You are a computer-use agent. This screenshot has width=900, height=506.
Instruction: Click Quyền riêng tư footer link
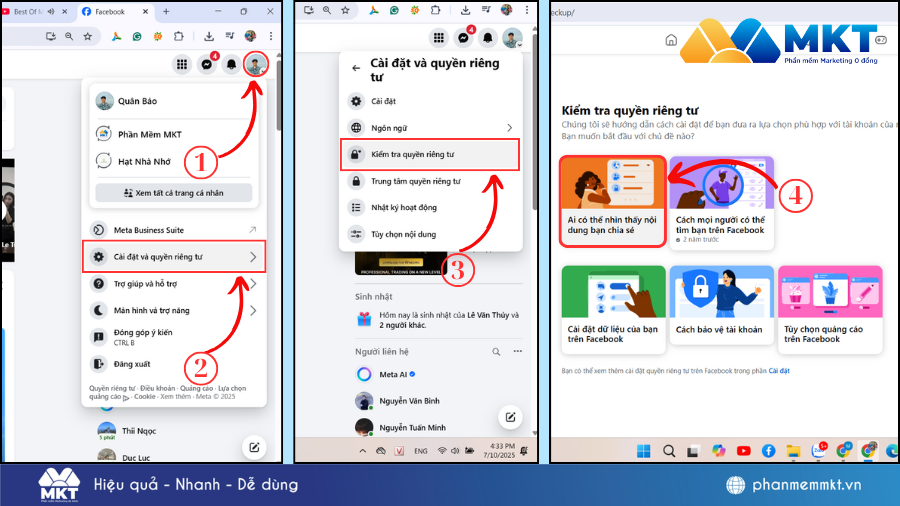[x=112, y=388]
